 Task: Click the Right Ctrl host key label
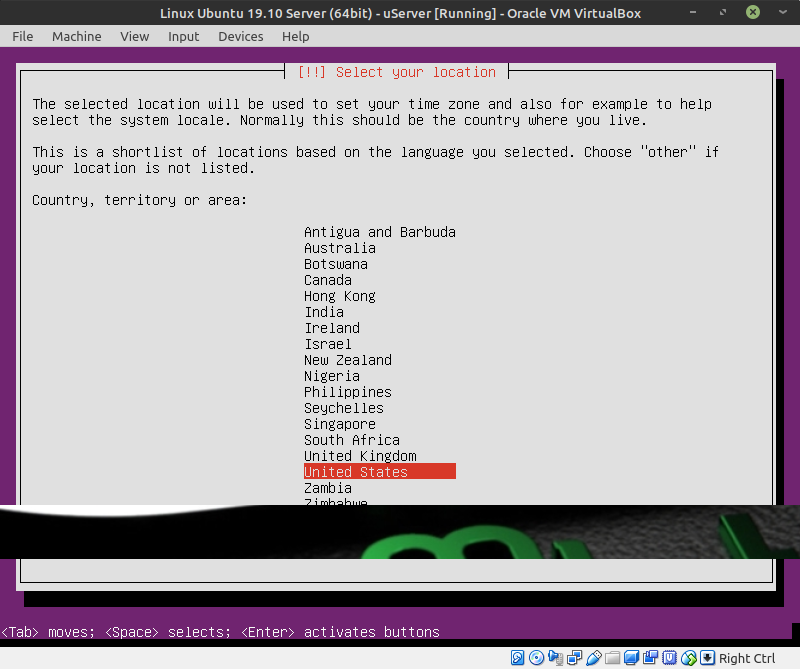pyautogui.click(x=747, y=658)
